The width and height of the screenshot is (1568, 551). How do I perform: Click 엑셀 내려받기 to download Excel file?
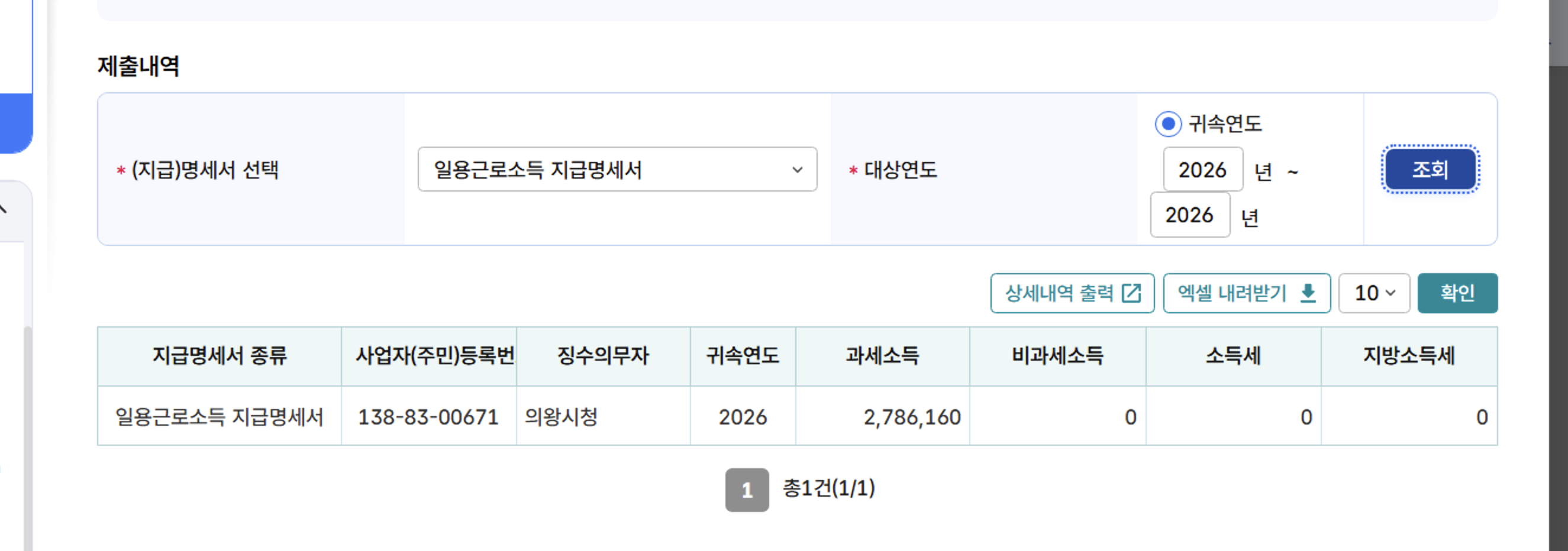pos(1246,293)
